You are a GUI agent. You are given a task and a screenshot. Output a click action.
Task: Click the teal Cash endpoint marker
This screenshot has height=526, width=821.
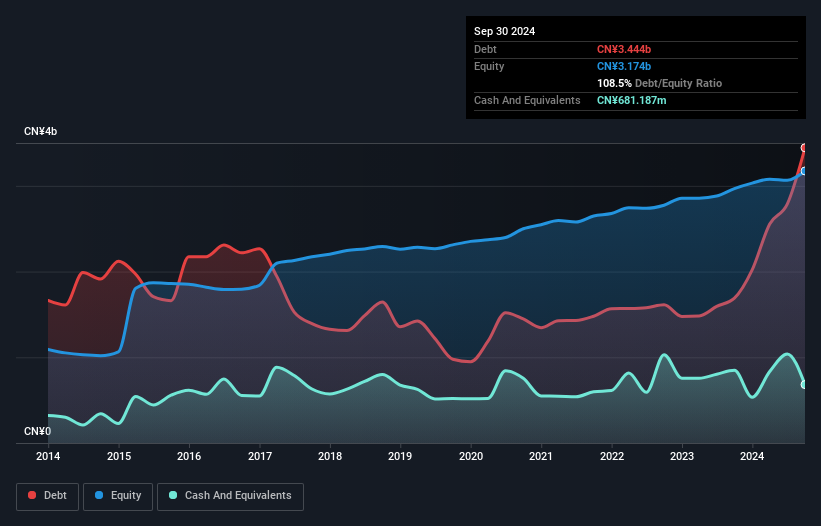pyautogui.click(x=804, y=385)
